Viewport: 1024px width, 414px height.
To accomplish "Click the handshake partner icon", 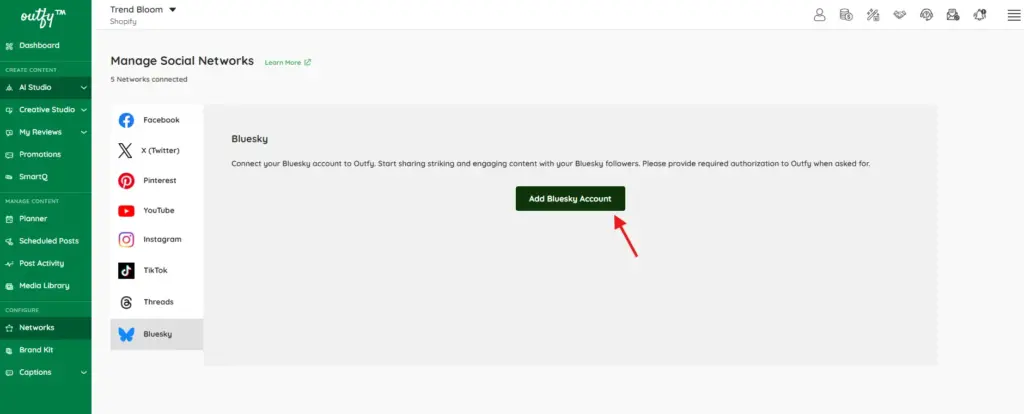I will (899, 14).
